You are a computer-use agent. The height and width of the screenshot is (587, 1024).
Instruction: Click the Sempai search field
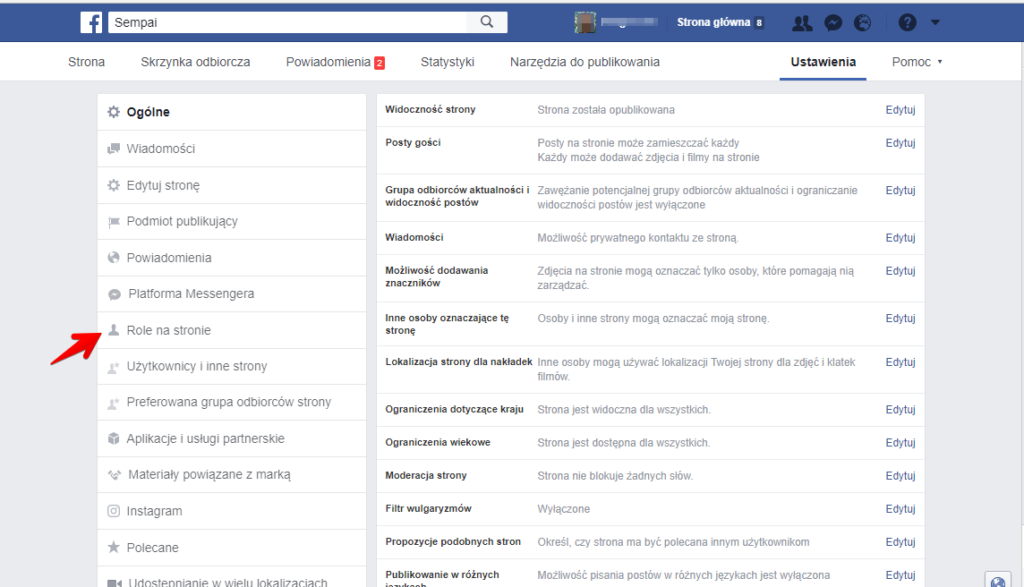tap(287, 22)
